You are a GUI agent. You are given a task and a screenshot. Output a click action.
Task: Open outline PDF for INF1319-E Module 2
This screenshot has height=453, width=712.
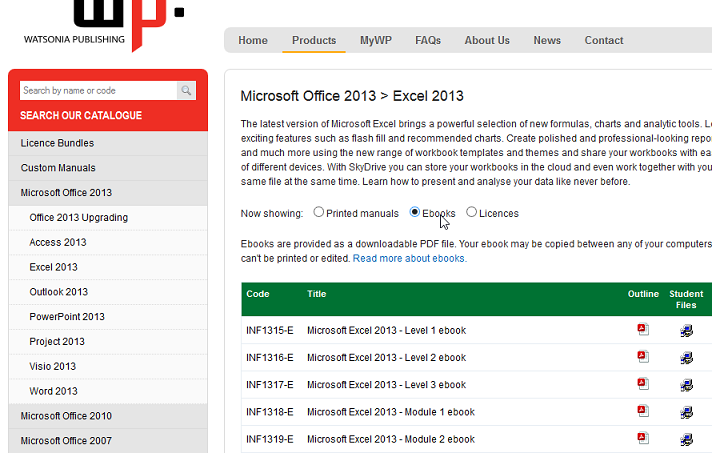(x=643, y=438)
